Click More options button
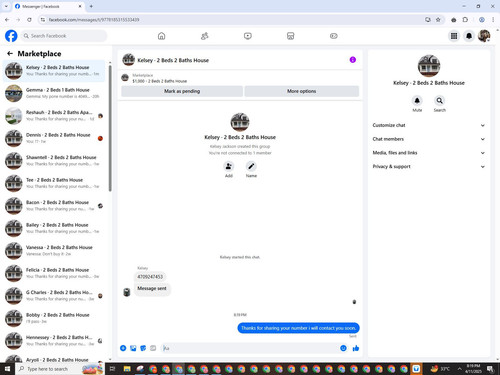 [302, 91]
